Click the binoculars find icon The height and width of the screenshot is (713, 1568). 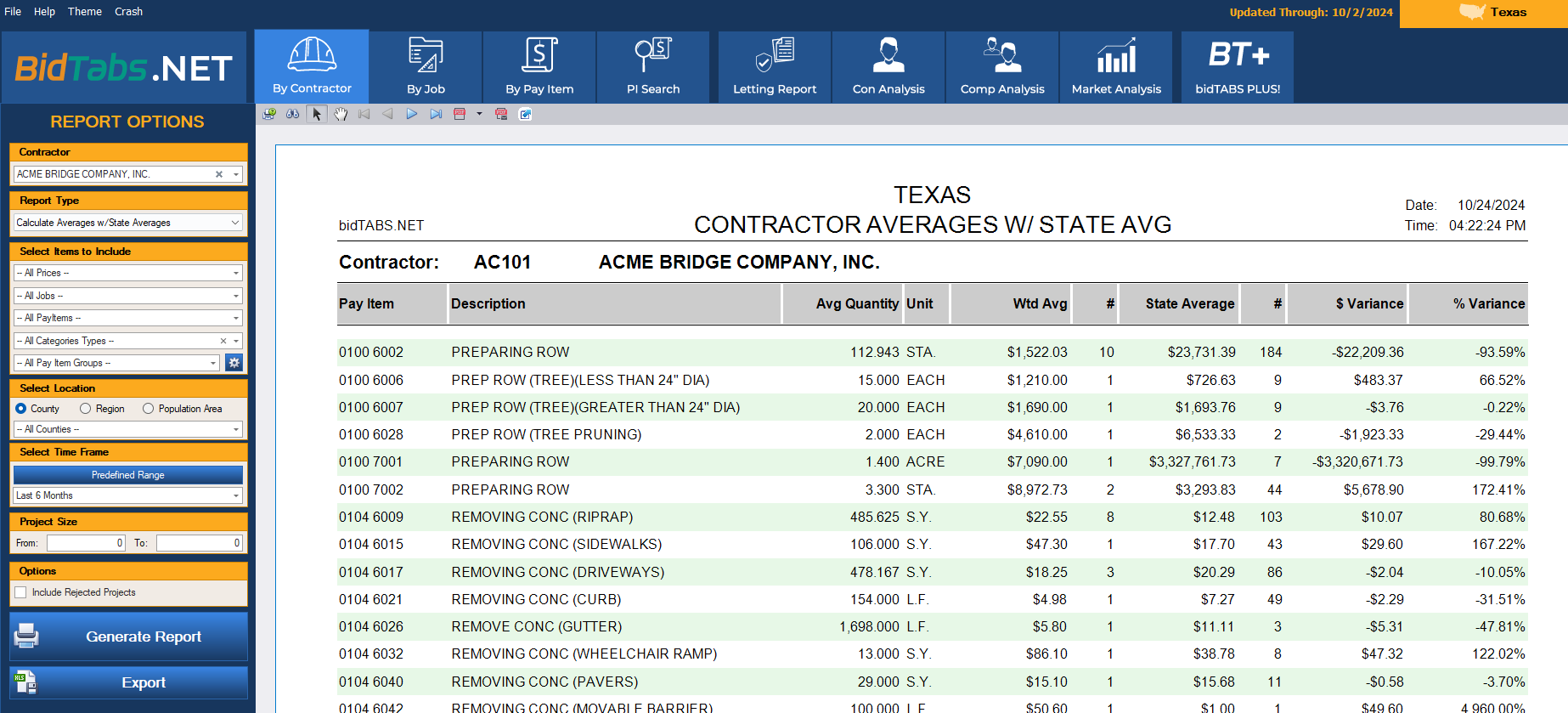coord(293,114)
